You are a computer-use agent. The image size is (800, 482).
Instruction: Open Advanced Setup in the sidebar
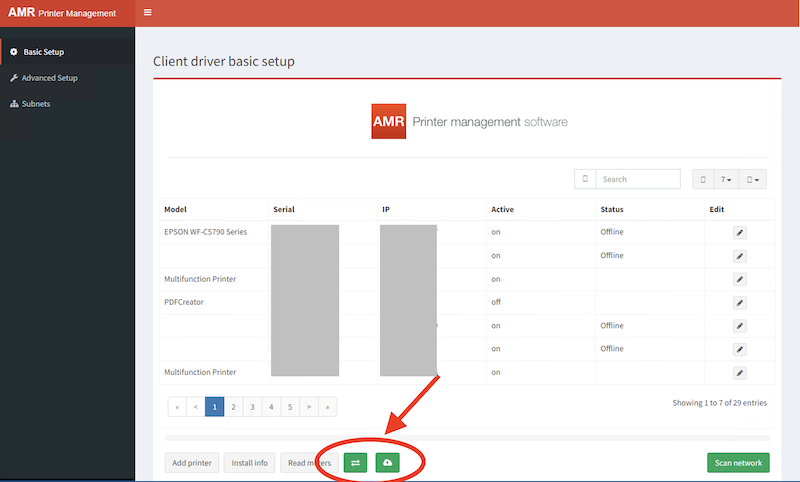[49, 78]
